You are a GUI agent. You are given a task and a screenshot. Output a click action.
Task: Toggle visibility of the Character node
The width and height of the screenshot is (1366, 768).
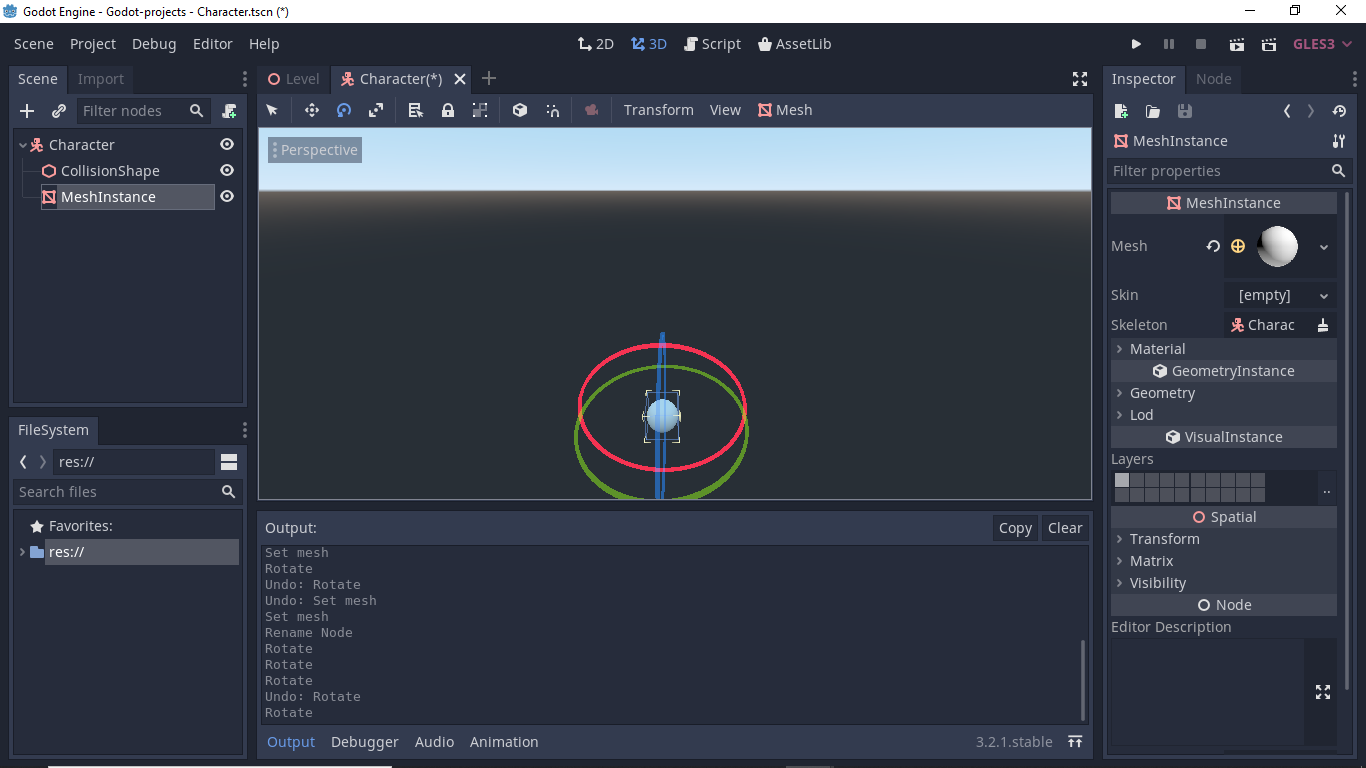pos(227,144)
